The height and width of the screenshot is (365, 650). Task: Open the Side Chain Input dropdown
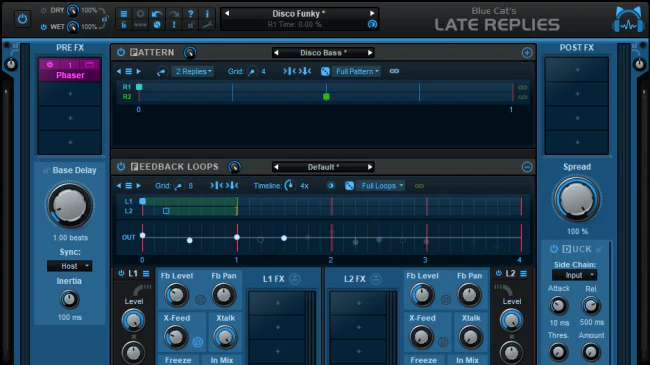pyautogui.click(x=575, y=275)
